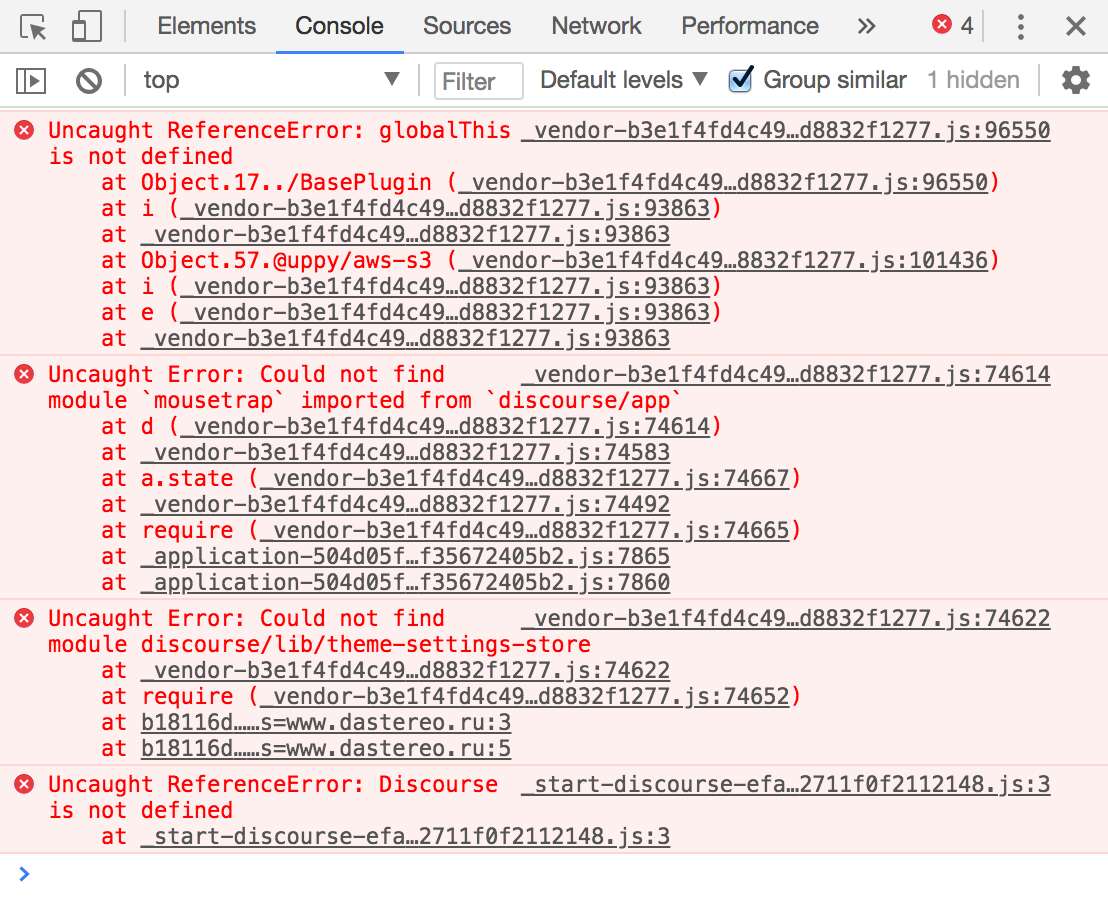1108x898 pixels.
Task: Switch to the Network tab
Action: click(596, 27)
